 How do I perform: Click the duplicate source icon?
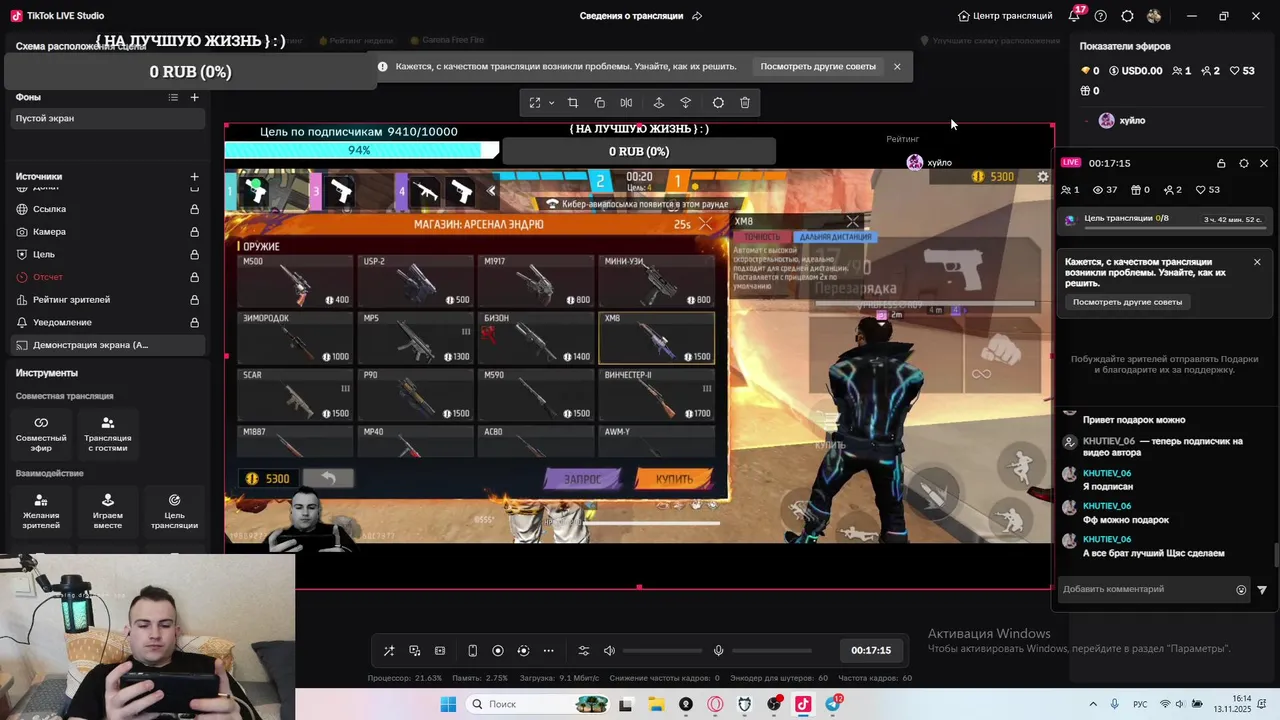pos(600,103)
